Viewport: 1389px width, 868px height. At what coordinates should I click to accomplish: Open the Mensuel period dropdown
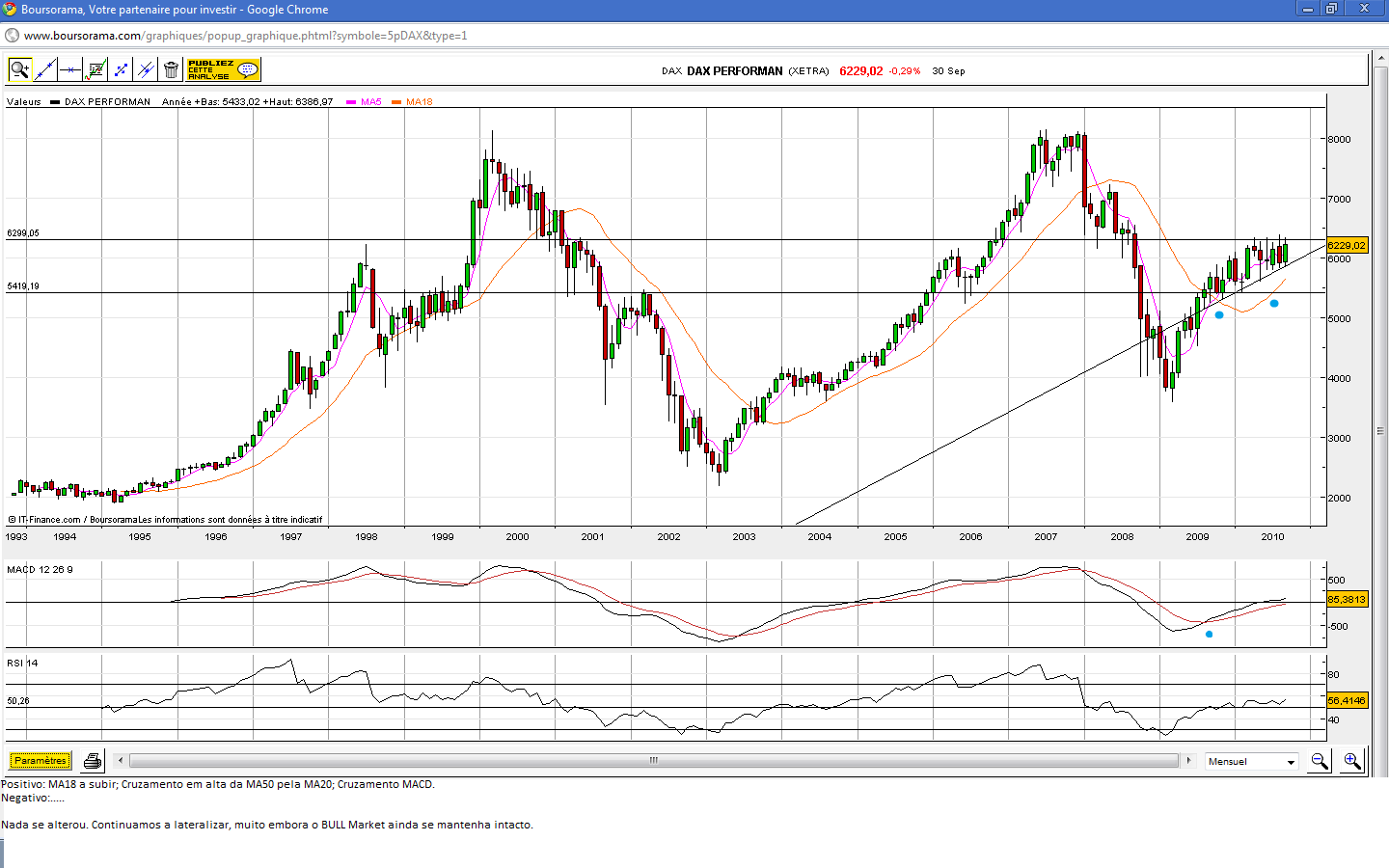pos(1252,762)
